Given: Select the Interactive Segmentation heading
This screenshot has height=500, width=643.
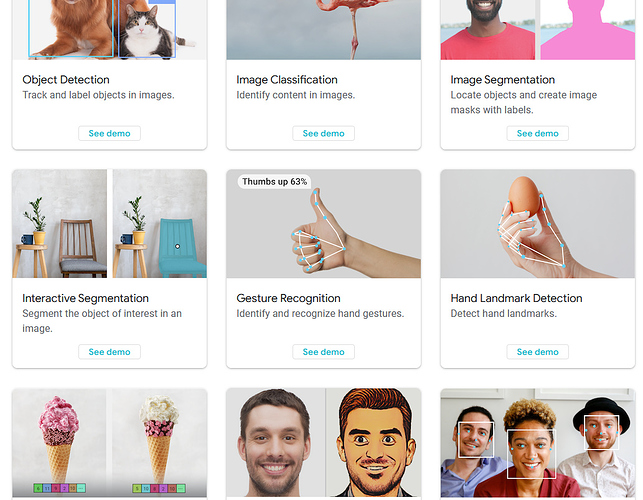Looking at the screenshot, I should pyautogui.click(x=85, y=298).
